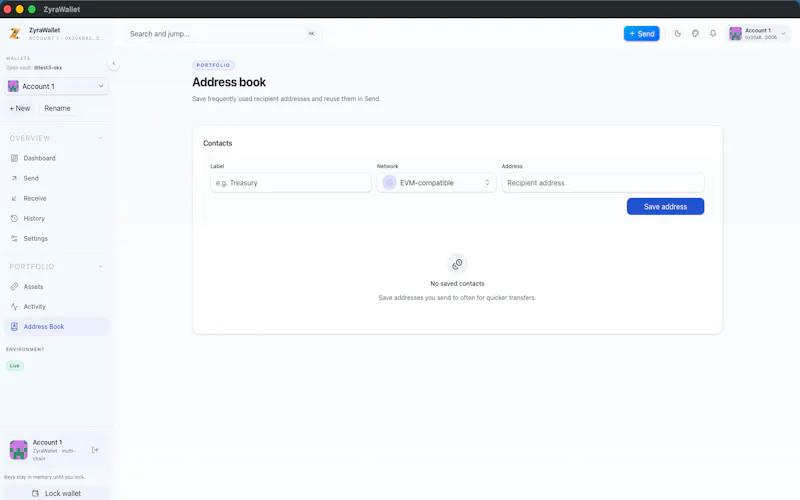
Task: Open Settings in sidebar
Action: [57, 238]
